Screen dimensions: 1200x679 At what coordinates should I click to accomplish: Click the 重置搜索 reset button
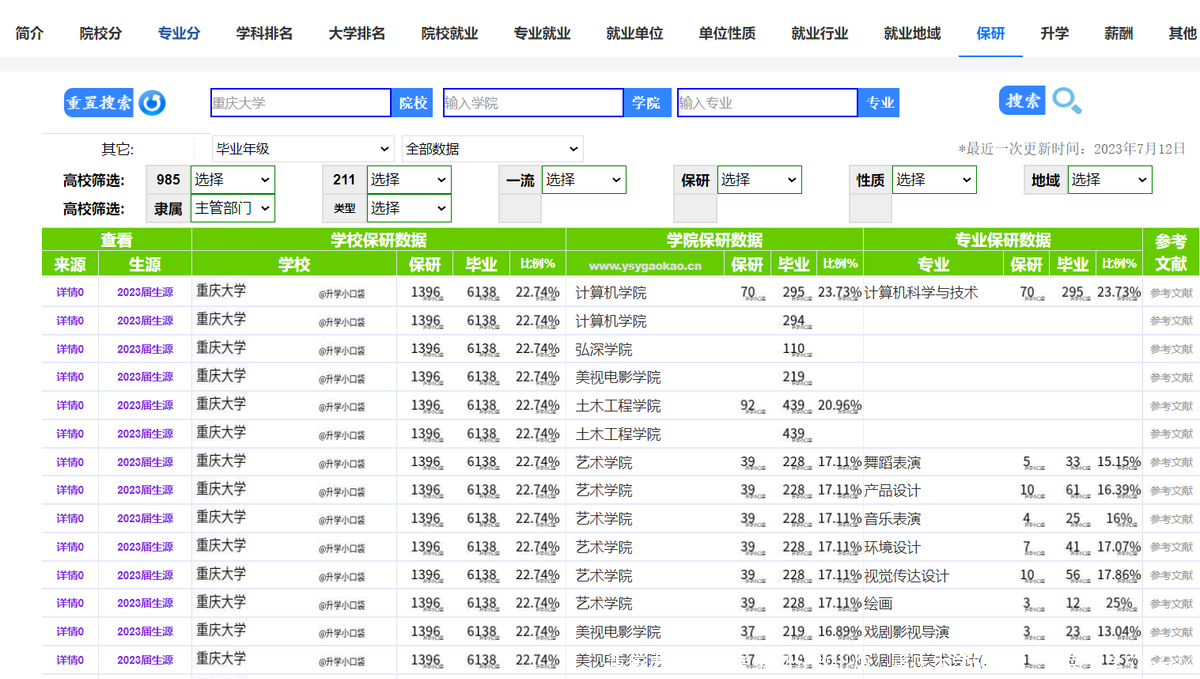coord(100,103)
